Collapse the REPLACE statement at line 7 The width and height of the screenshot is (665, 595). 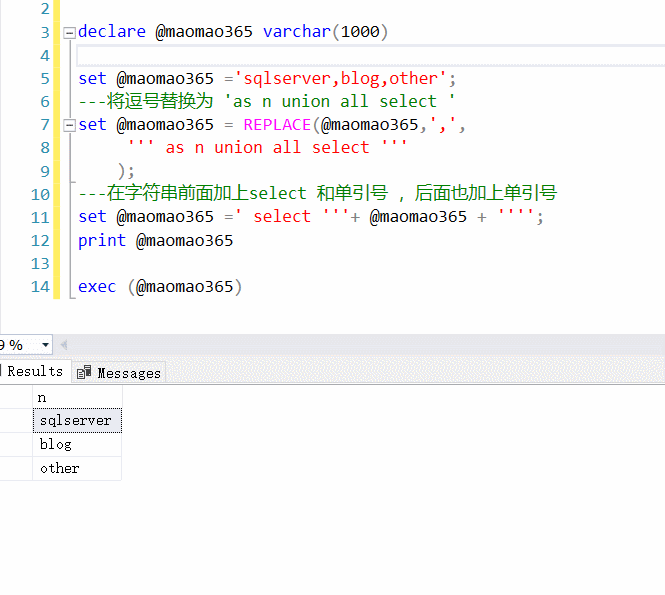(x=69, y=125)
